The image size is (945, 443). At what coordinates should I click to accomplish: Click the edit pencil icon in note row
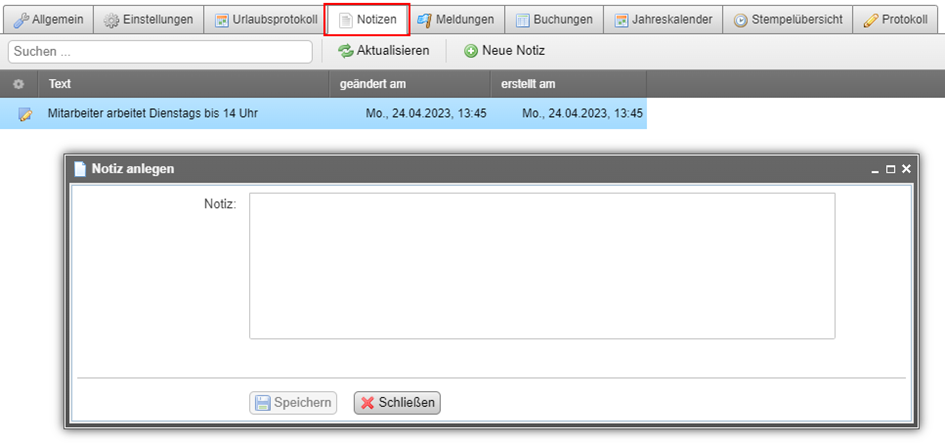pyautogui.click(x=25, y=114)
